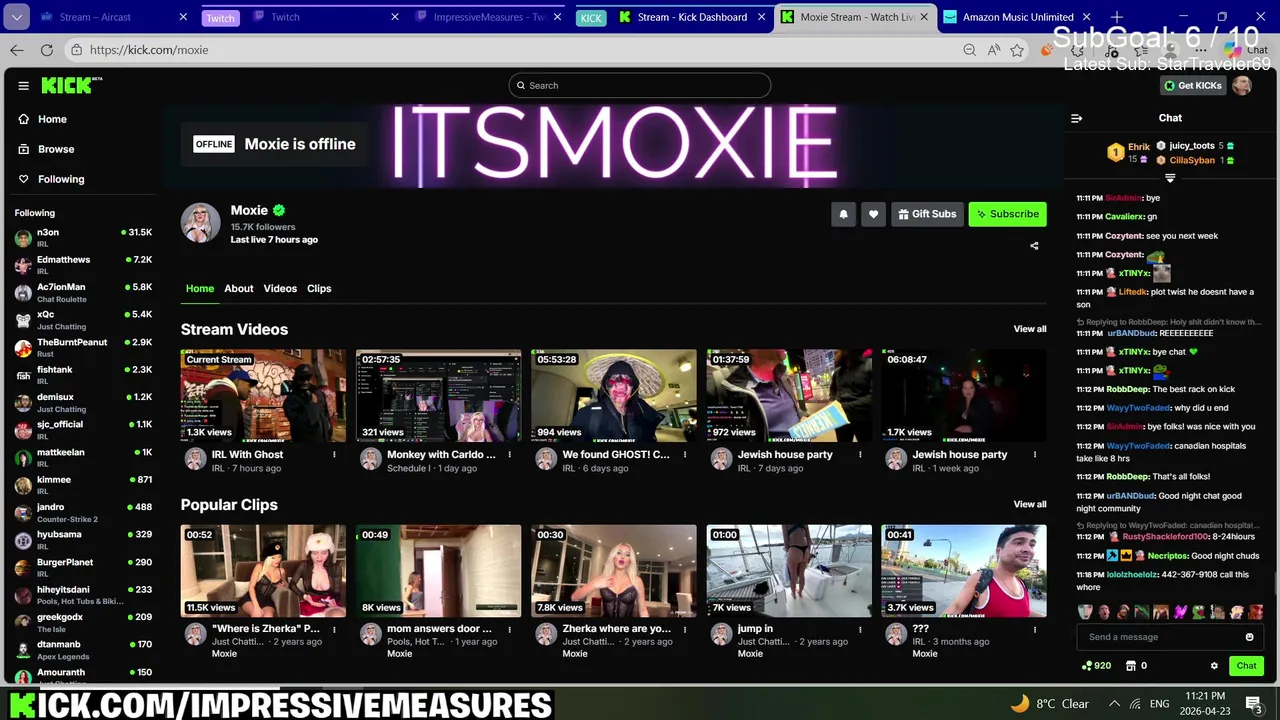View all Stream Videos
The width and height of the screenshot is (1280, 720).
click(x=1030, y=329)
